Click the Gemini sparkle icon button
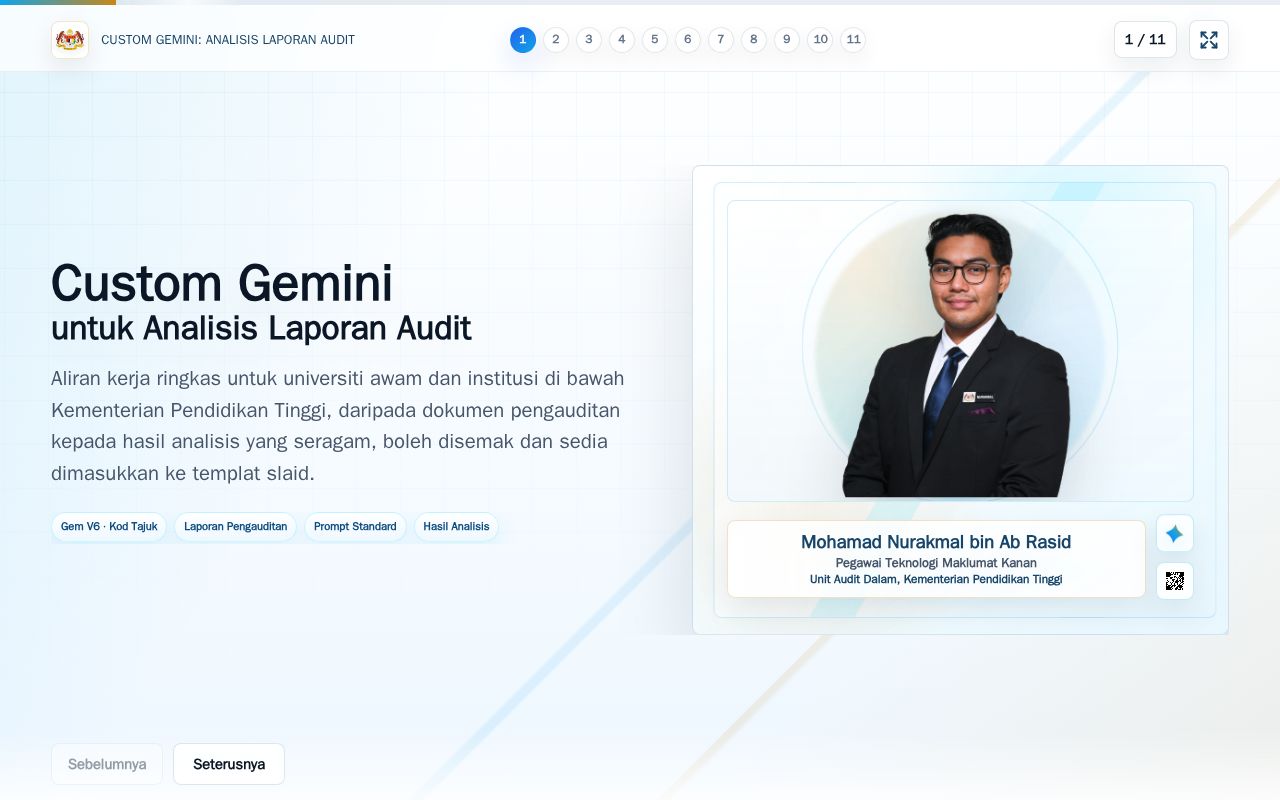Screen dimensions: 1280x800 pos(1175,534)
